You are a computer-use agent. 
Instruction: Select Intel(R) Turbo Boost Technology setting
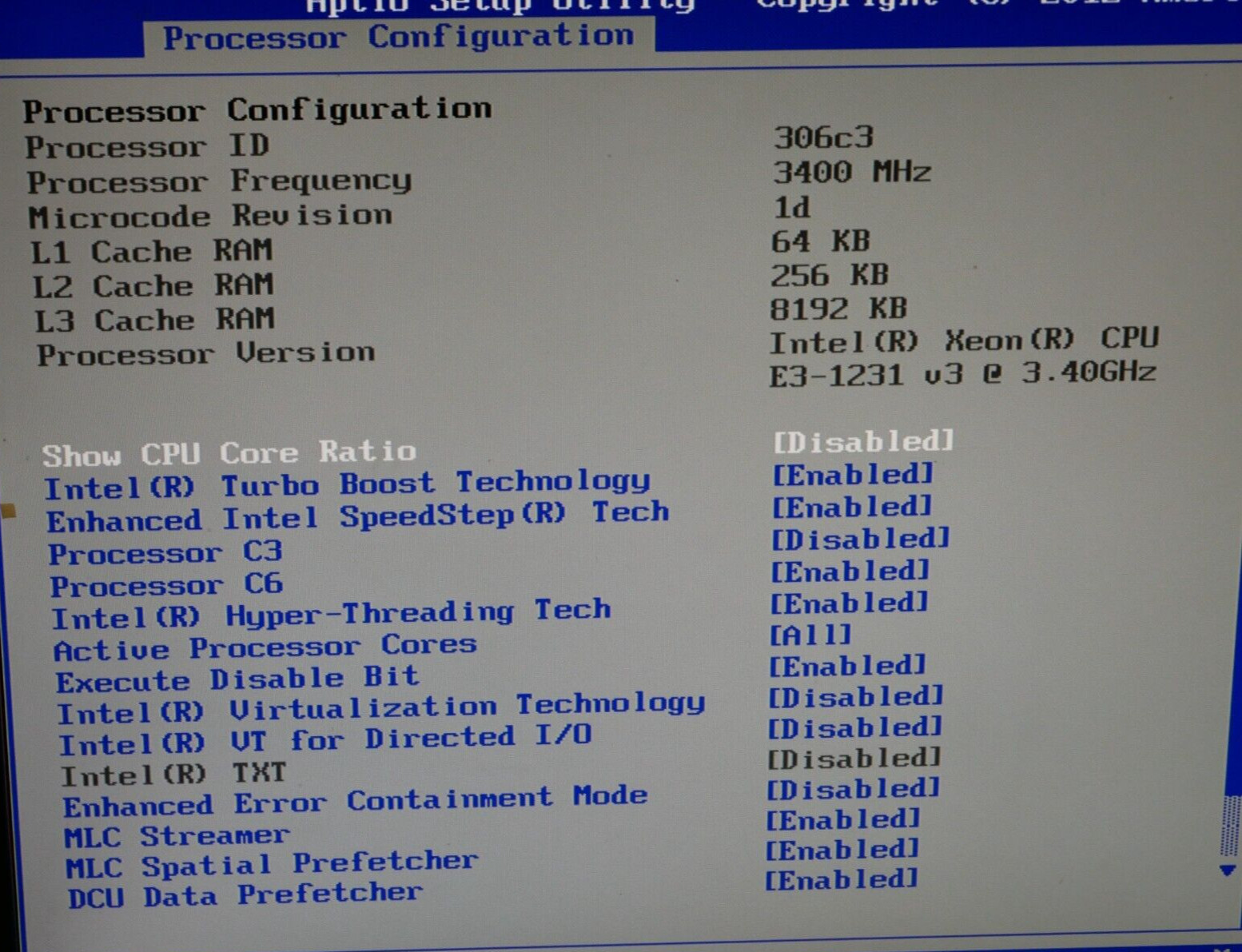click(x=348, y=484)
